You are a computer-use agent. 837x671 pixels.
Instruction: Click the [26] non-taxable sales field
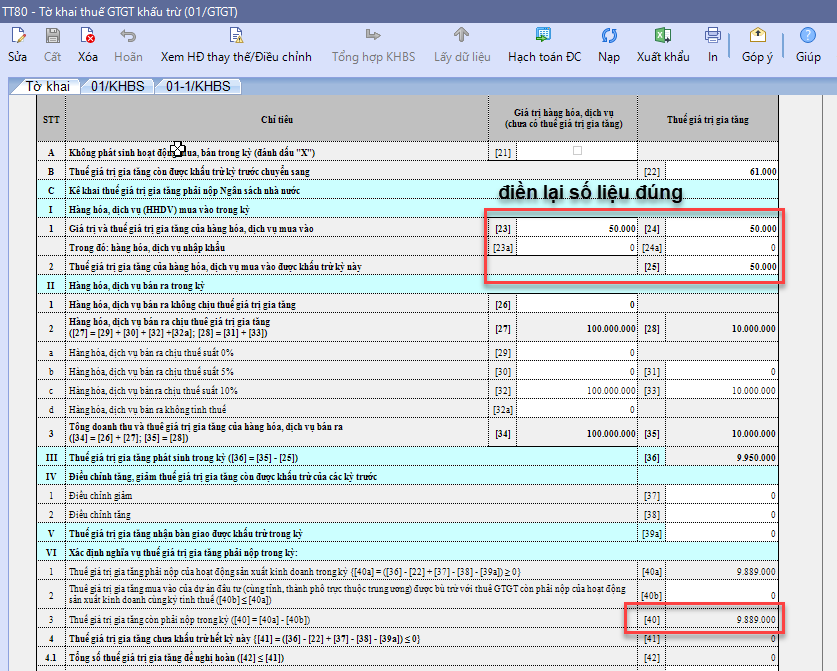(x=577, y=305)
